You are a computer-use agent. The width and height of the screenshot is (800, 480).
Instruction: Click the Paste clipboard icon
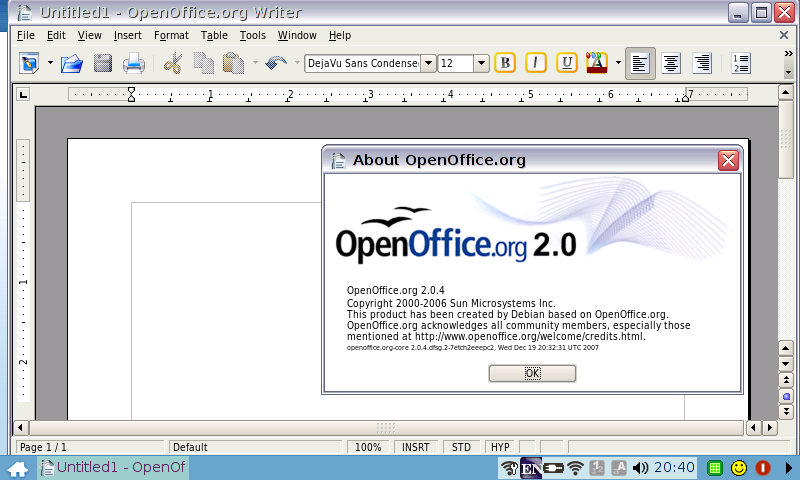234,63
